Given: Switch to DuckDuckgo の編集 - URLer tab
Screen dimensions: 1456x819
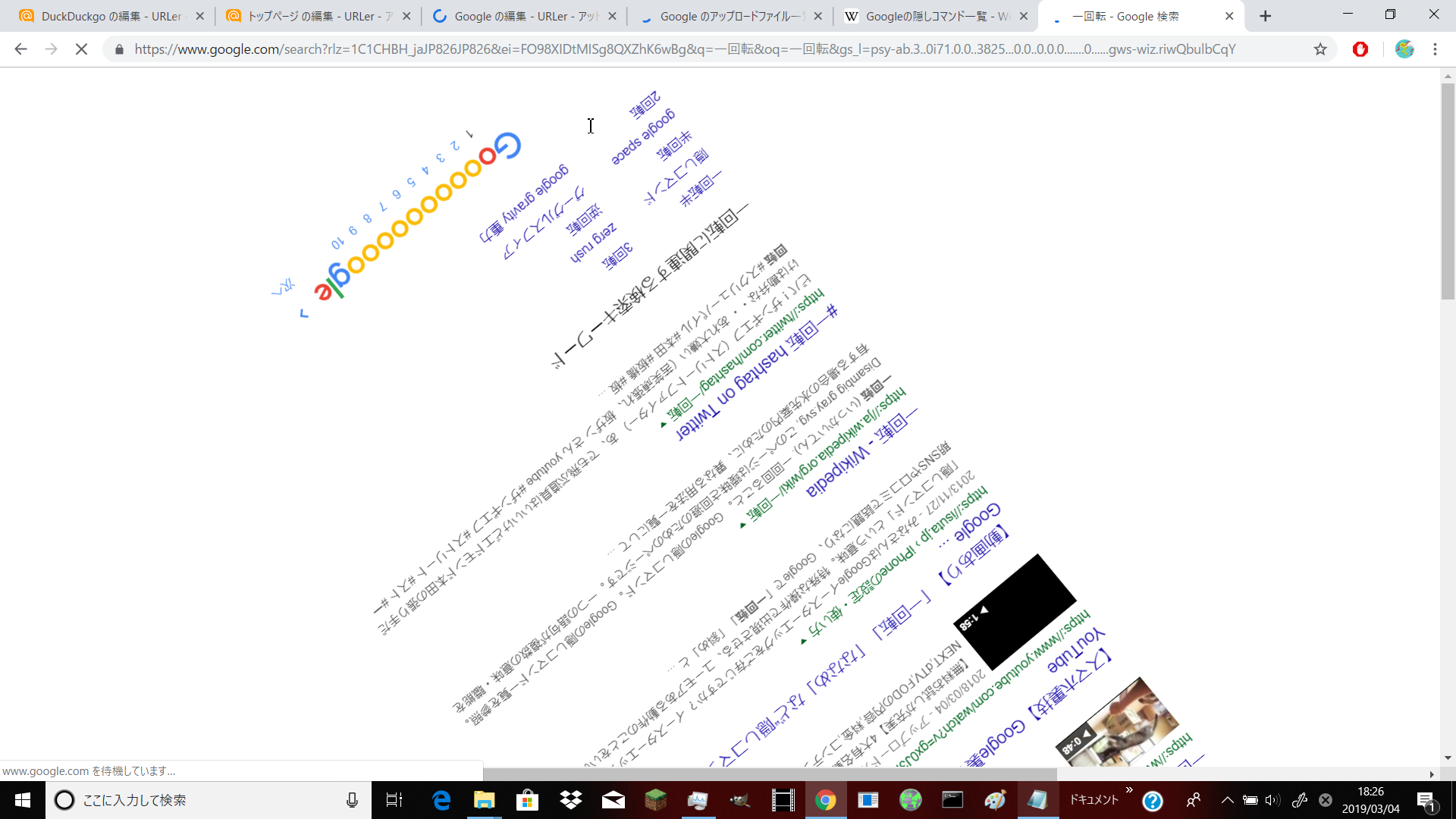Looking at the screenshot, I should pyautogui.click(x=111, y=16).
